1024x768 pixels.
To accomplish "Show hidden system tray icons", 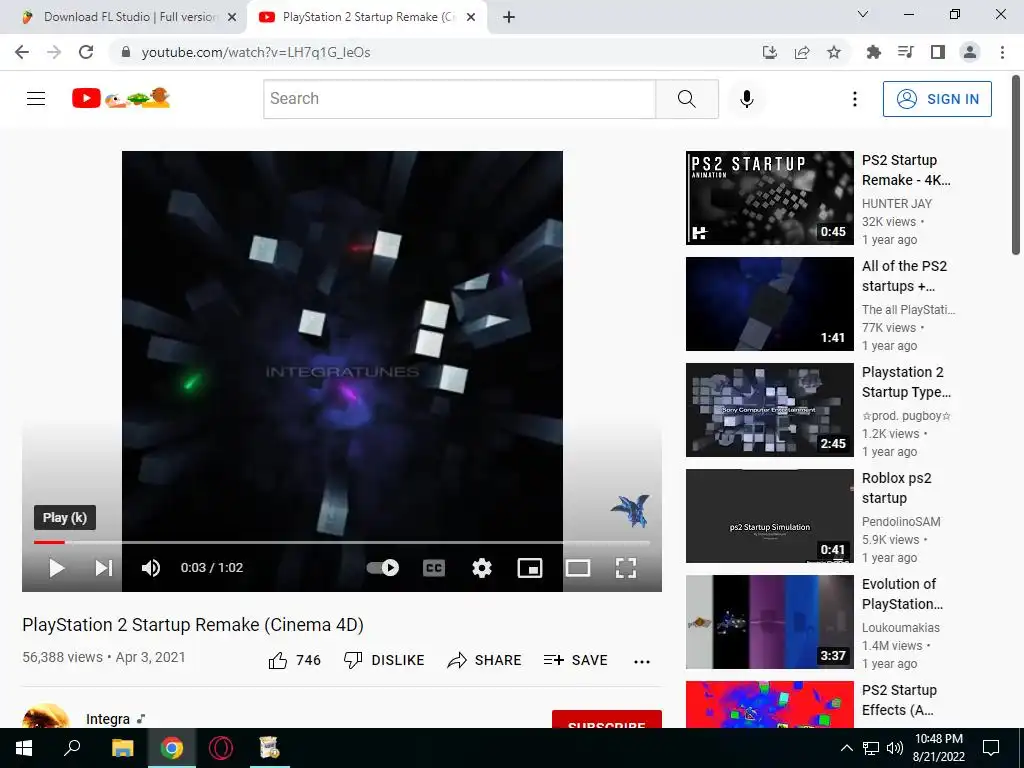I will [846, 748].
